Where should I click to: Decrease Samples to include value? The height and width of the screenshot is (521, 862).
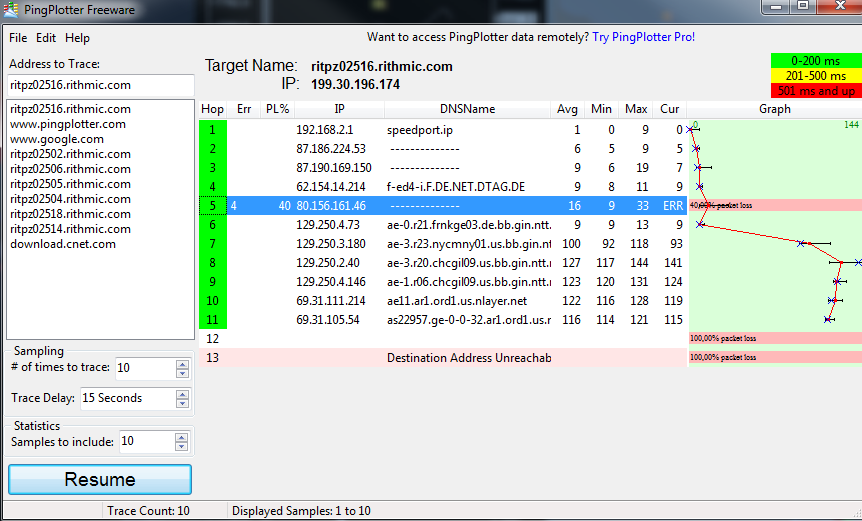point(181,446)
